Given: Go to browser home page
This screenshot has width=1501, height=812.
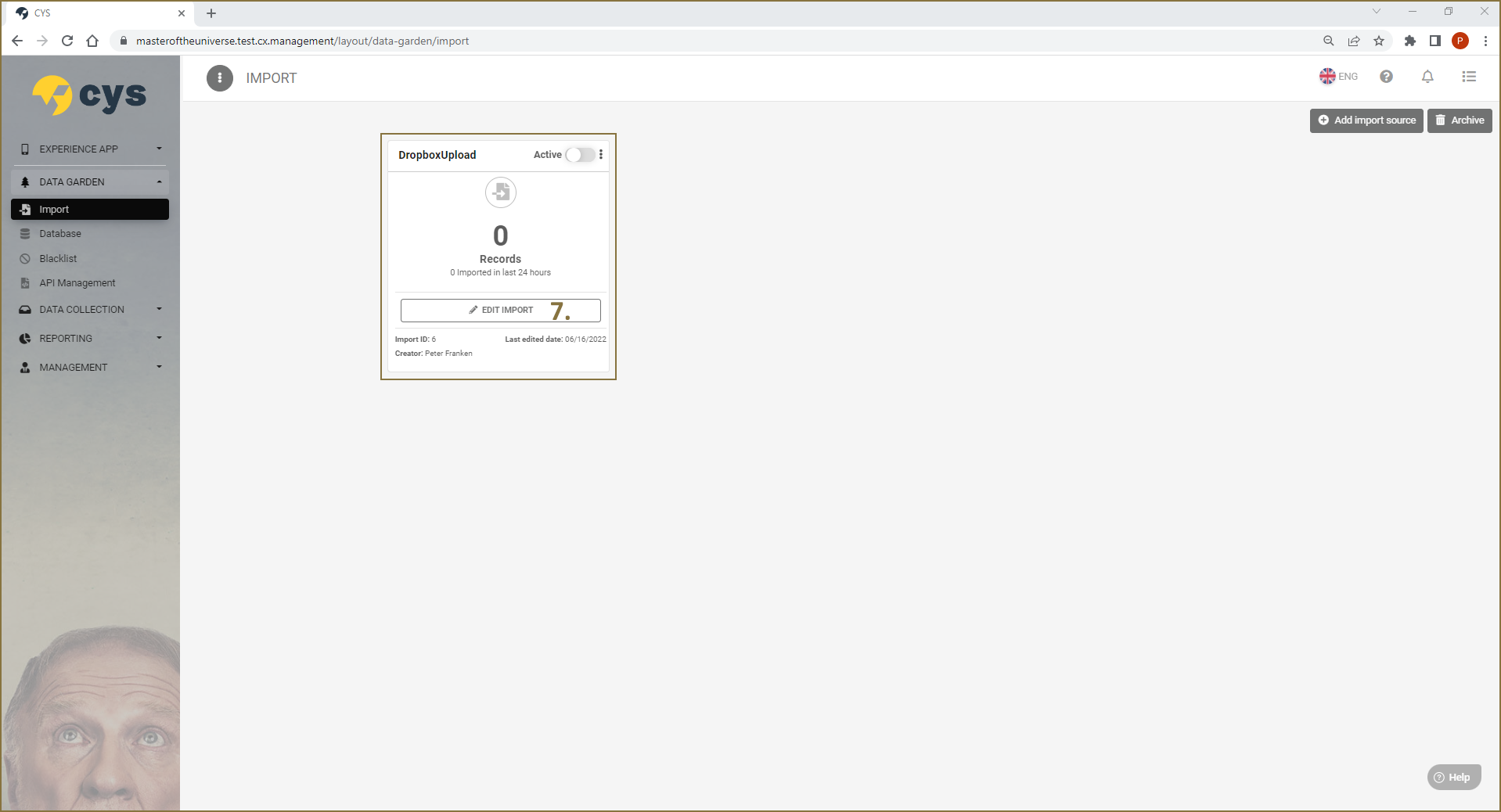Looking at the screenshot, I should coord(92,41).
